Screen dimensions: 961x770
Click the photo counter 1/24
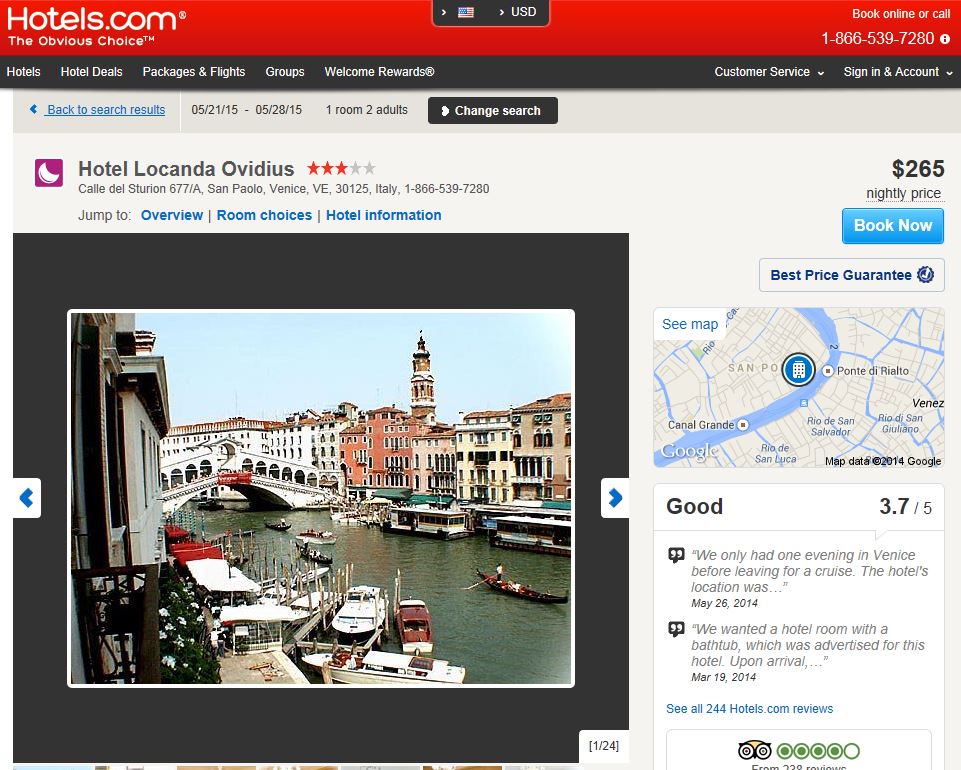coord(604,746)
